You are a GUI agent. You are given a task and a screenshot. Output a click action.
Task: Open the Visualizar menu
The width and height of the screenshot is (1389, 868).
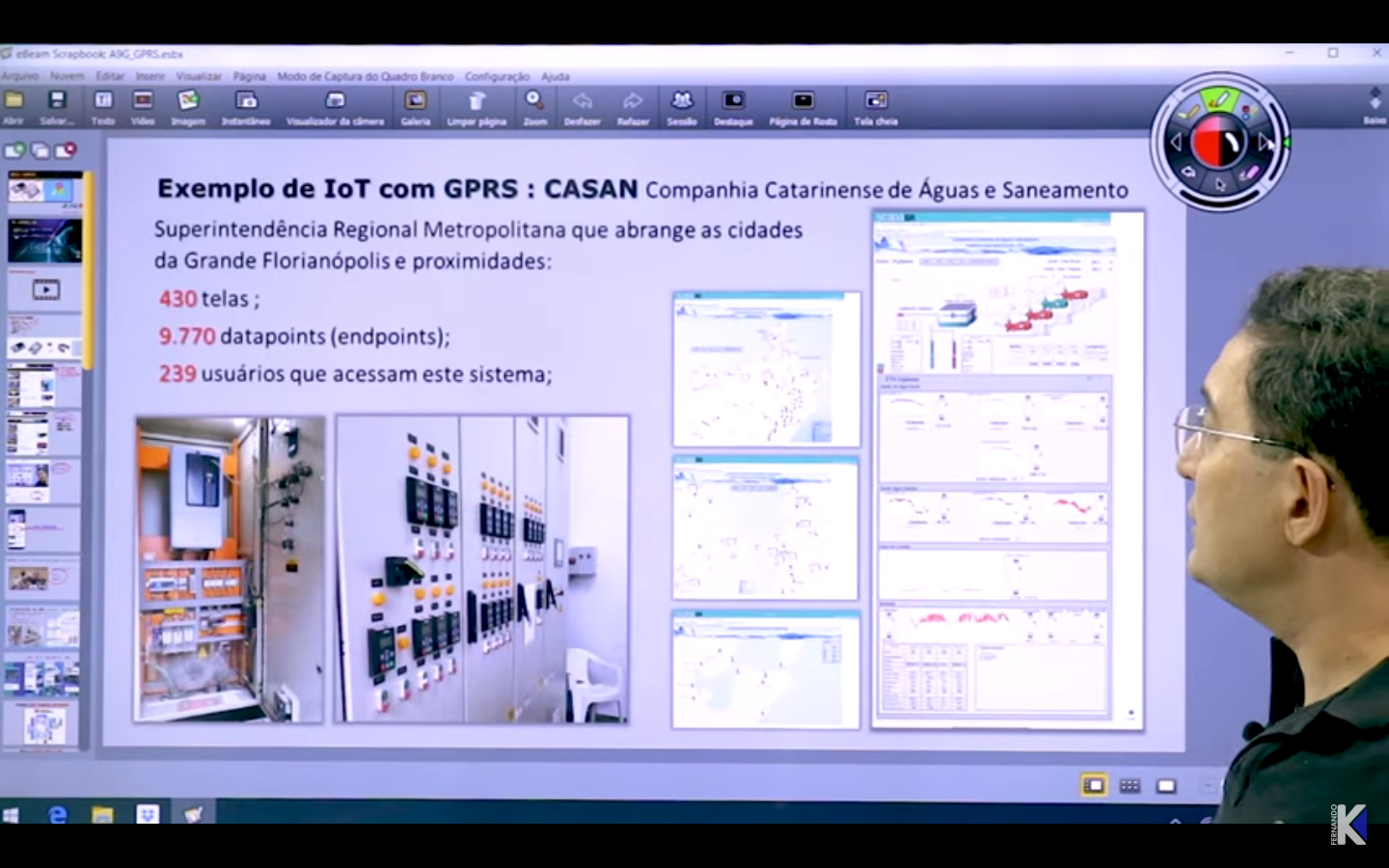199,76
